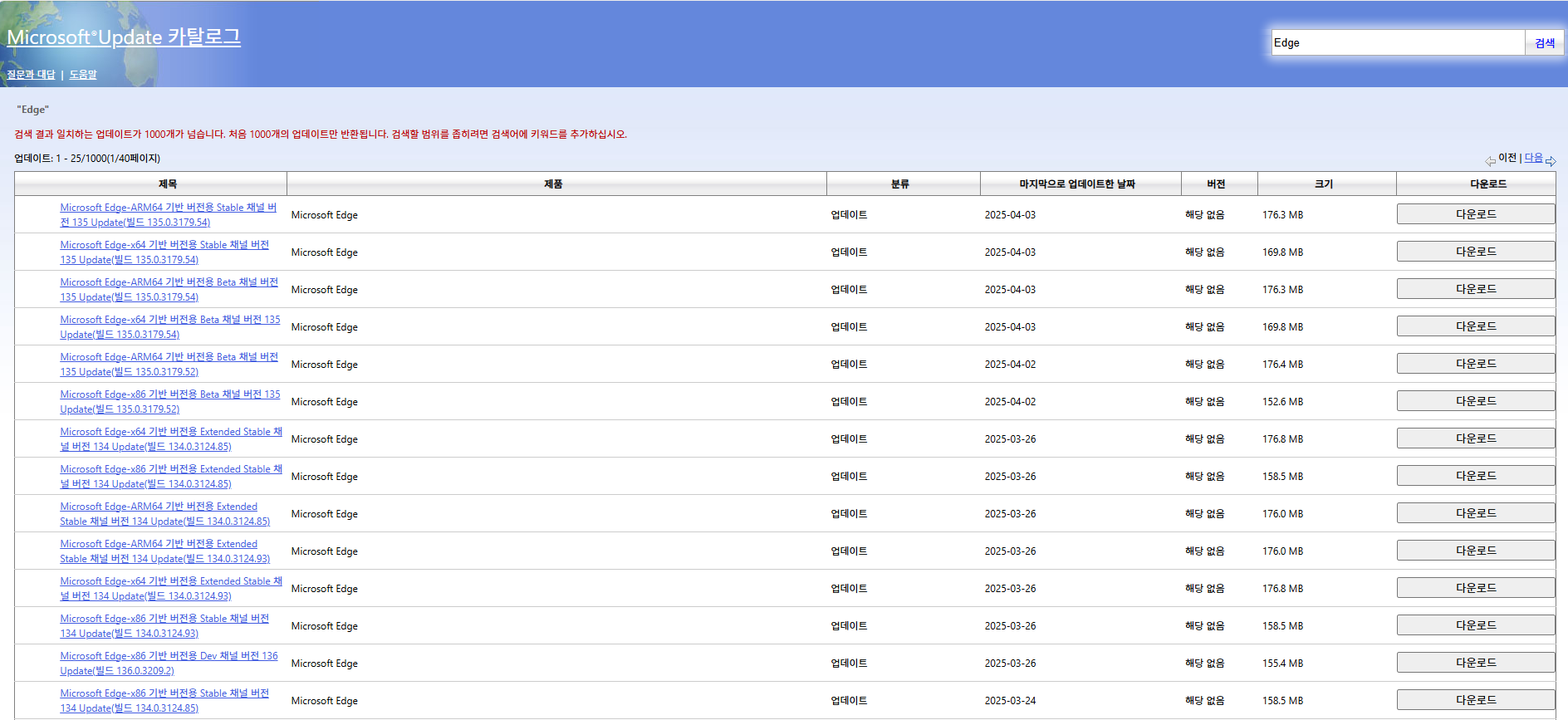The image size is (1568, 720).
Task: Download ARM64 Stable 135.0.3179.54 update
Action: [x=1476, y=214]
